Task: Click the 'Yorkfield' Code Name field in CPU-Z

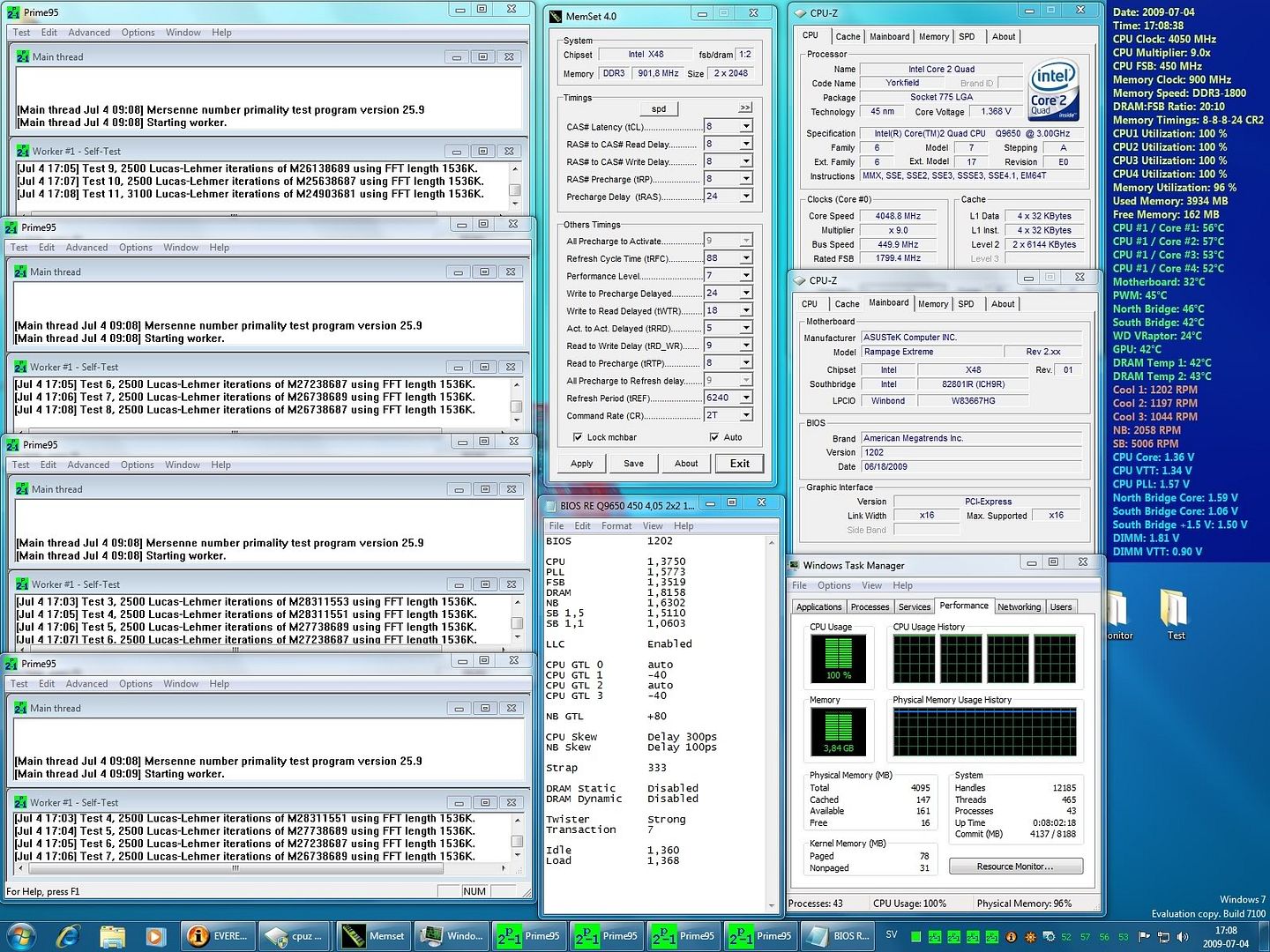Action: point(902,83)
